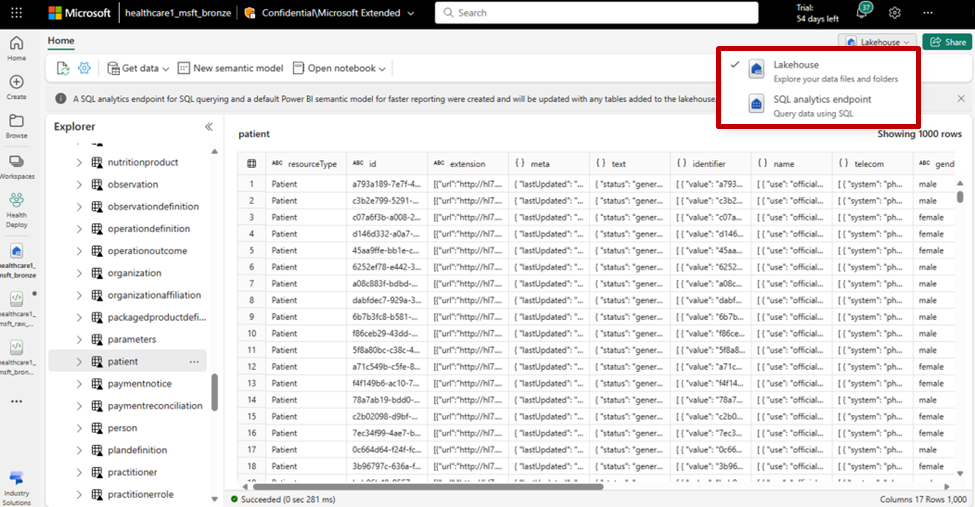Click the nutritionproduct table icon
This screenshot has height=507, width=975.
97,162
